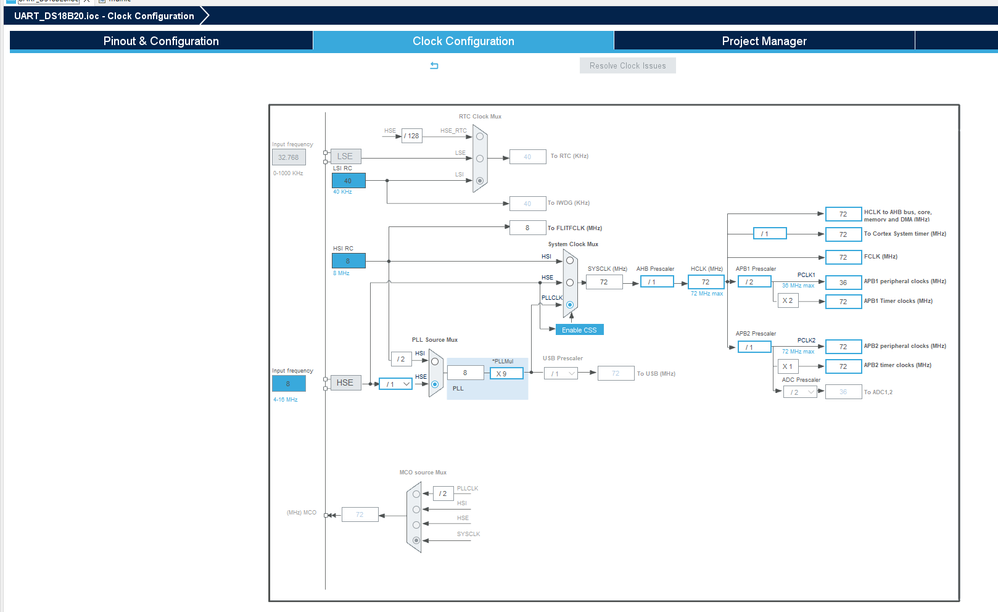Screen dimensions: 998x612
Task: Select HSE in System Clock Mux
Action: (570, 282)
